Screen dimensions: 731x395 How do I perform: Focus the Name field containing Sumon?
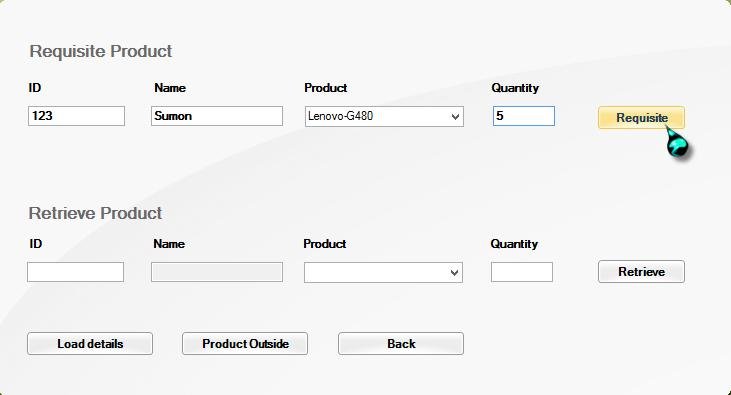click(217, 116)
